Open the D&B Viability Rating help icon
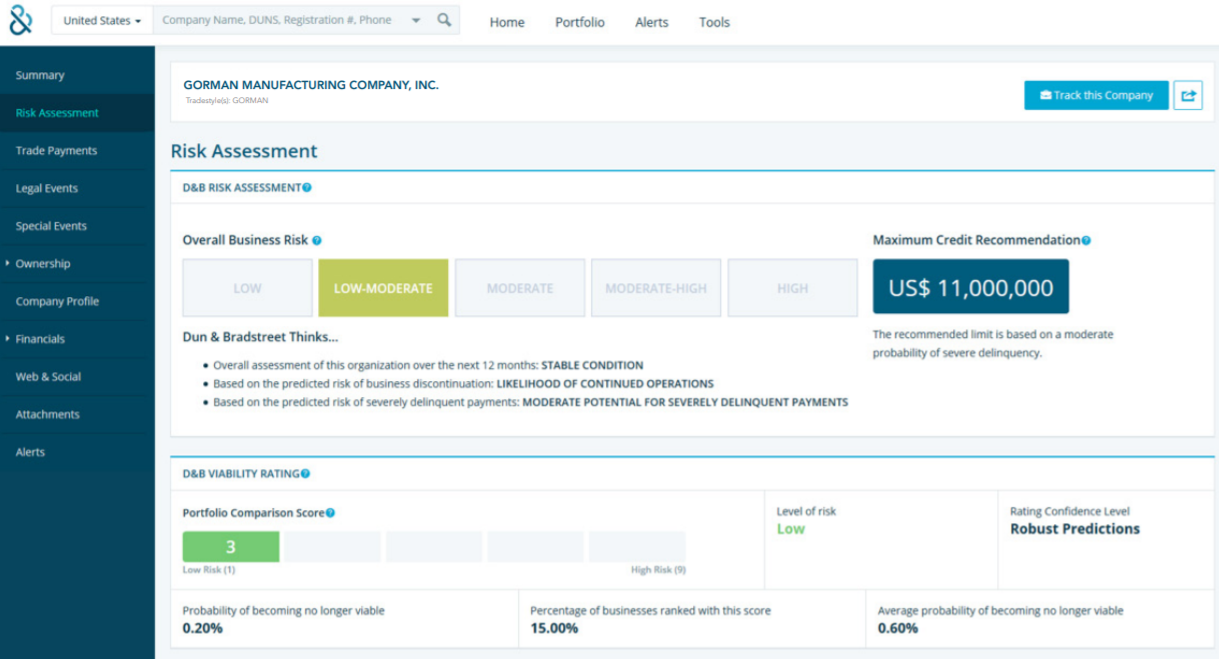Viewport: 1219px width, 659px height. coord(306,474)
